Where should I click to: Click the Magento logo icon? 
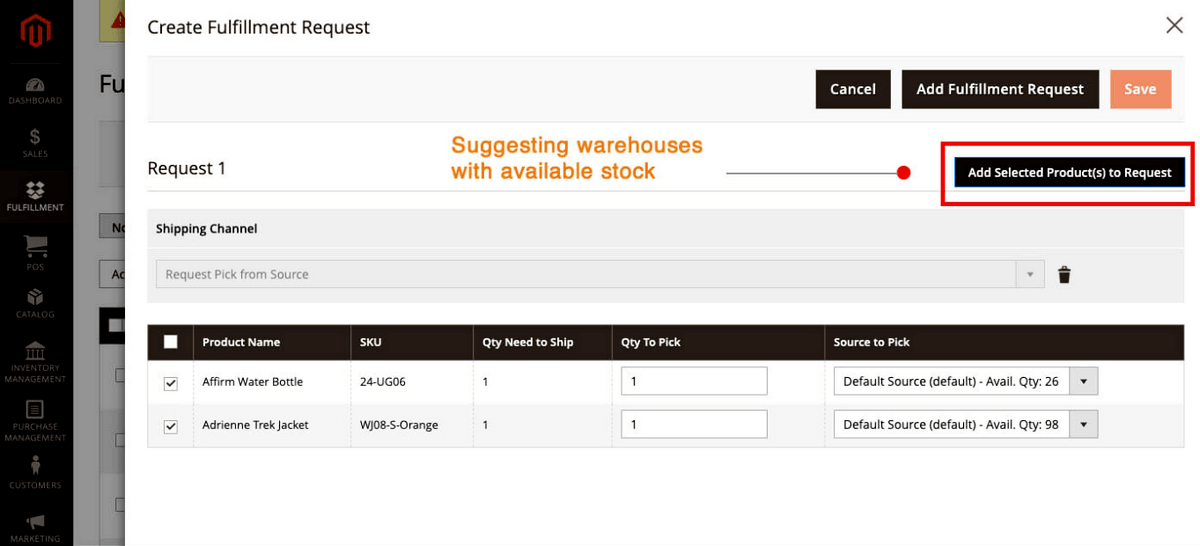(x=36, y=32)
